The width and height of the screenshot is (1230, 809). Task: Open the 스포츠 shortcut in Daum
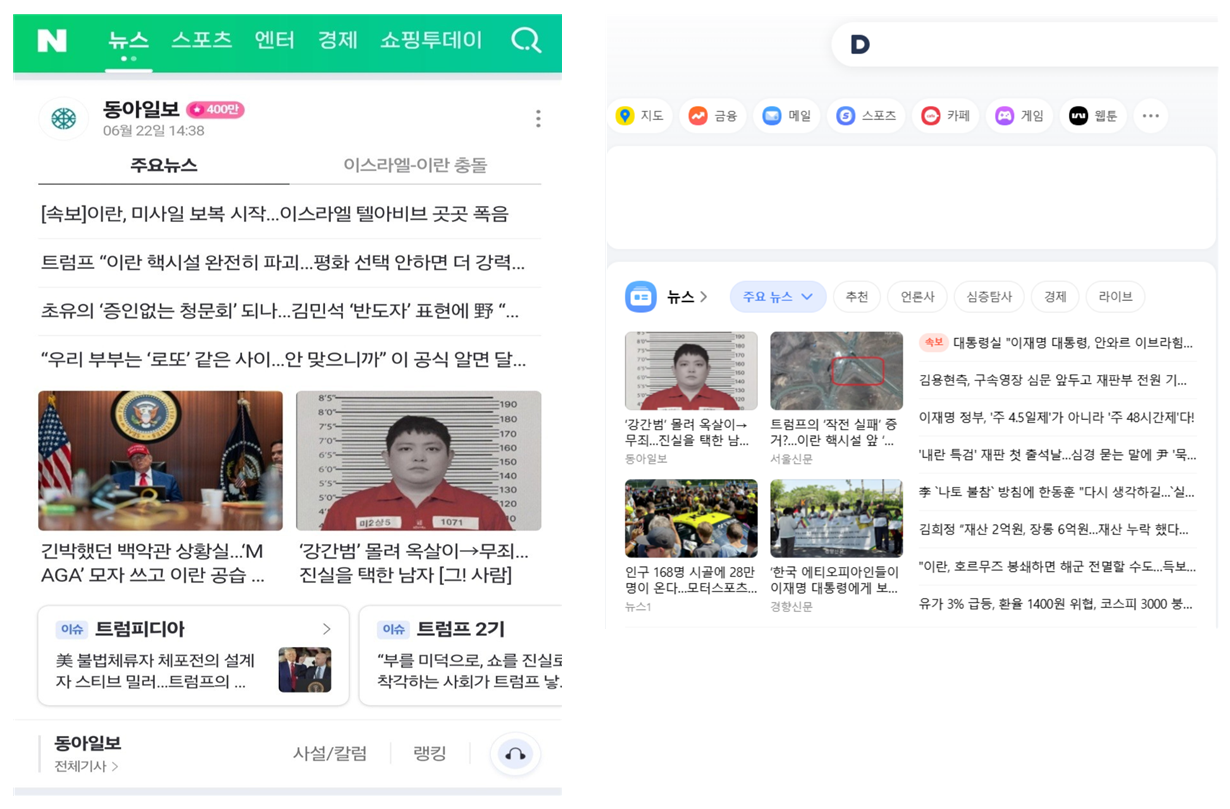click(867, 116)
